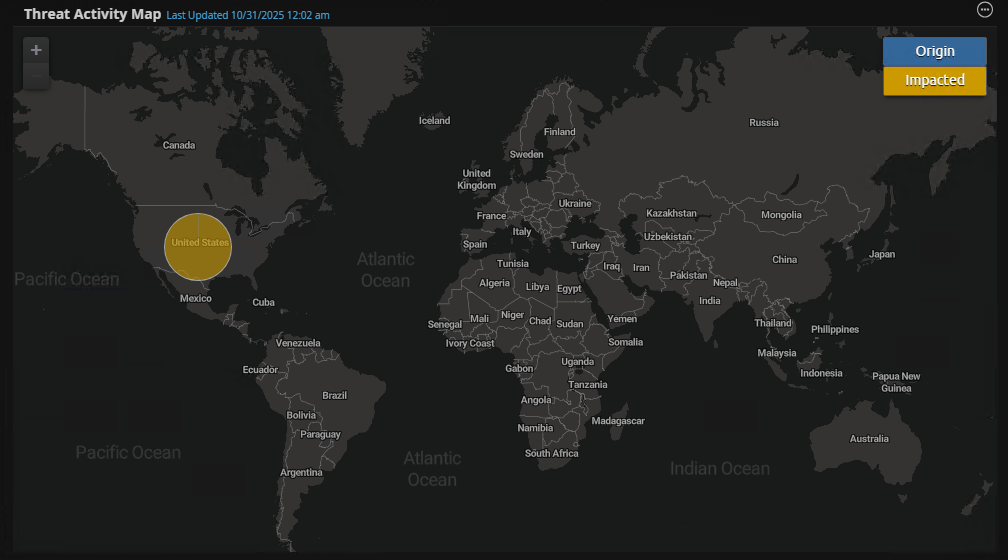This screenshot has height=560, width=1008.
Task: Select Russia on the map
Action: [x=763, y=123]
